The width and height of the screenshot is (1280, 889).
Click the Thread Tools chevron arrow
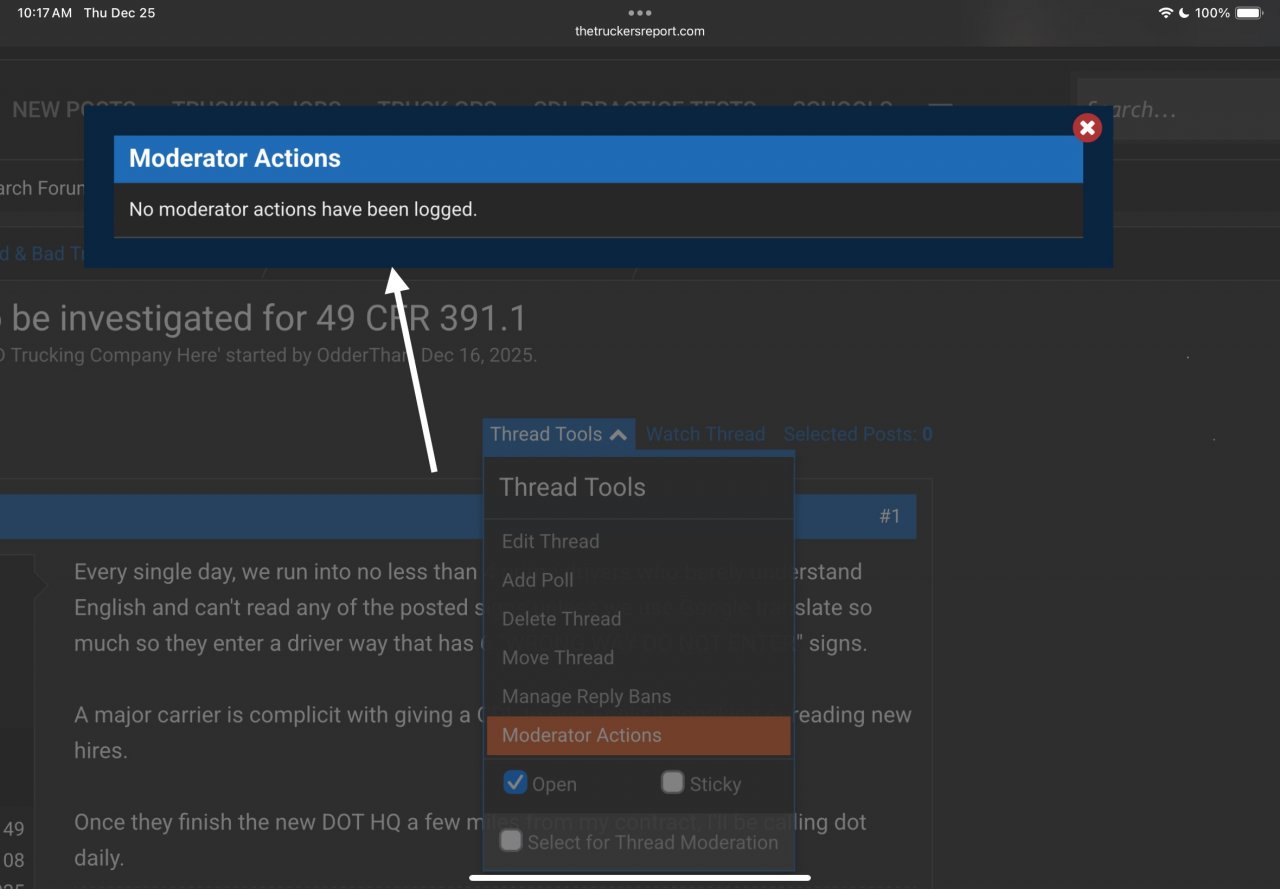pos(618,435)
